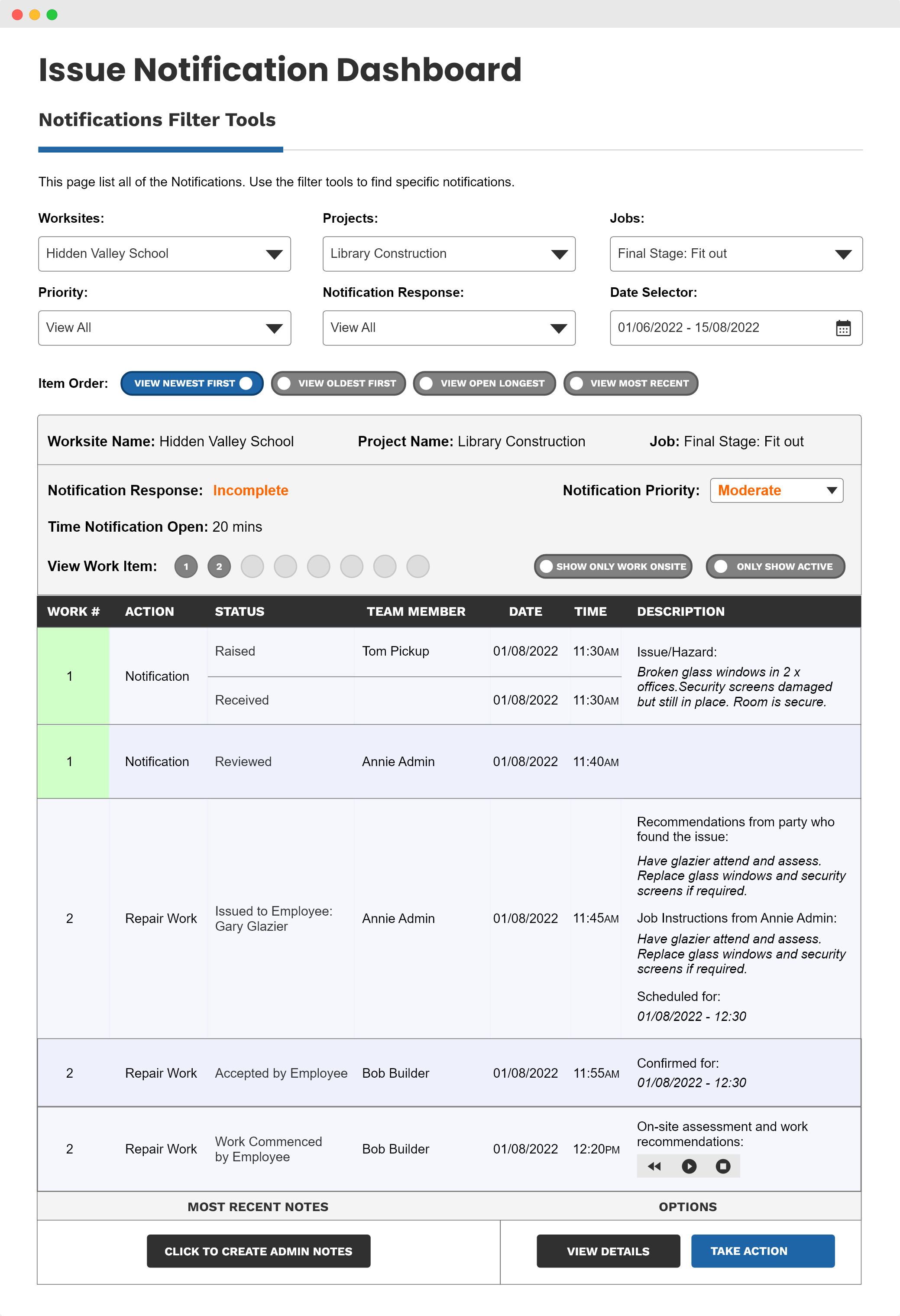This screenshot has height=1316, width=900.
Task: Select work item circle 2
Action: click(x=219, y=566)
